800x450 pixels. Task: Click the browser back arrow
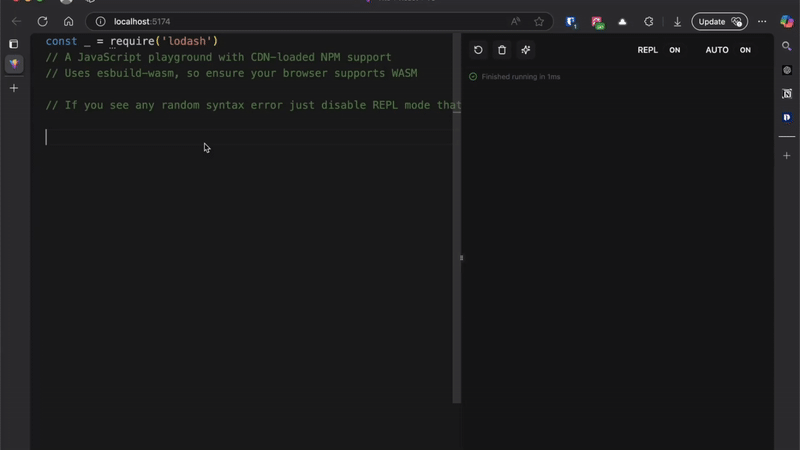click(16, 21)
